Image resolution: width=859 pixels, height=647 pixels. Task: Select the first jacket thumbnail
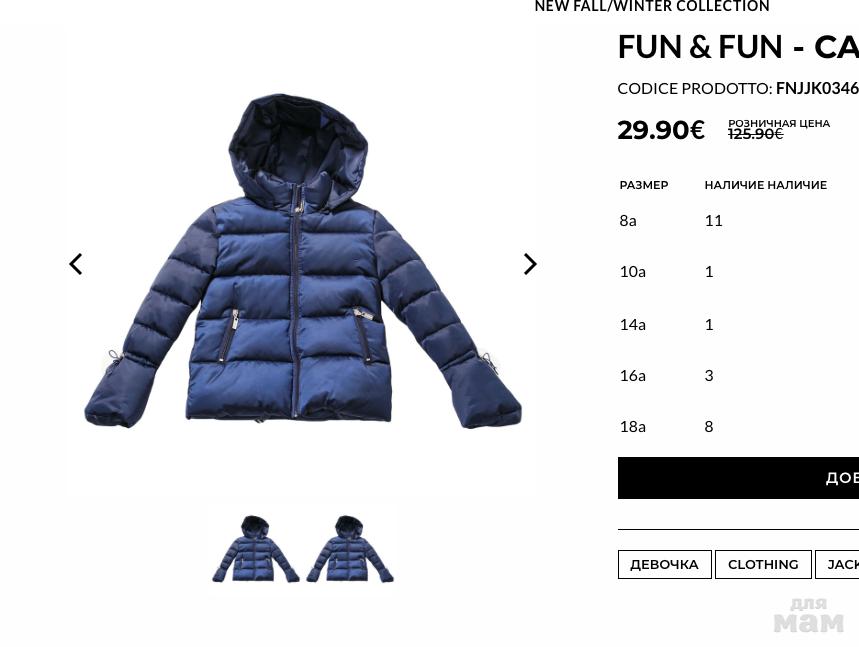click(x=256, y=549)
